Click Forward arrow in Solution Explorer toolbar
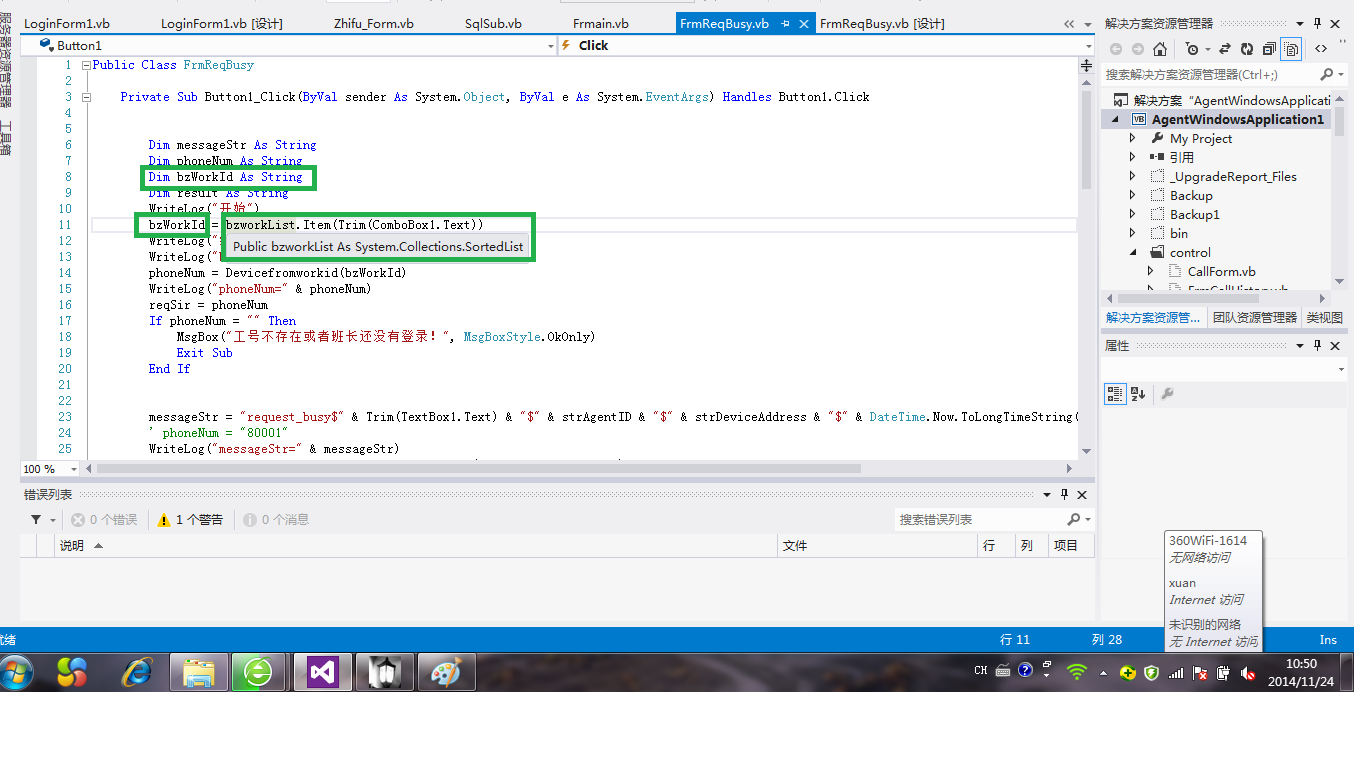This screenshot has width=1366, height=768. (x=1137, y=48)
